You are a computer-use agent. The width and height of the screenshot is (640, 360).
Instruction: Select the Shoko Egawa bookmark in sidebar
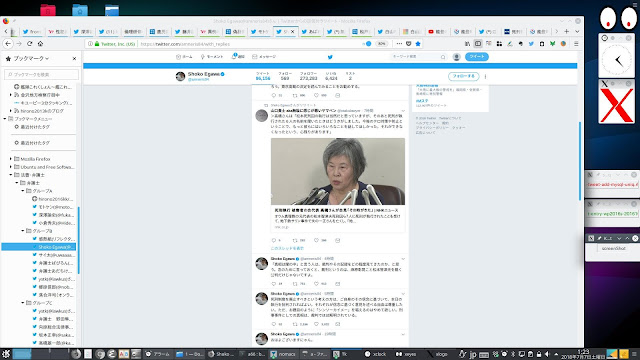(x=39, y=247)
